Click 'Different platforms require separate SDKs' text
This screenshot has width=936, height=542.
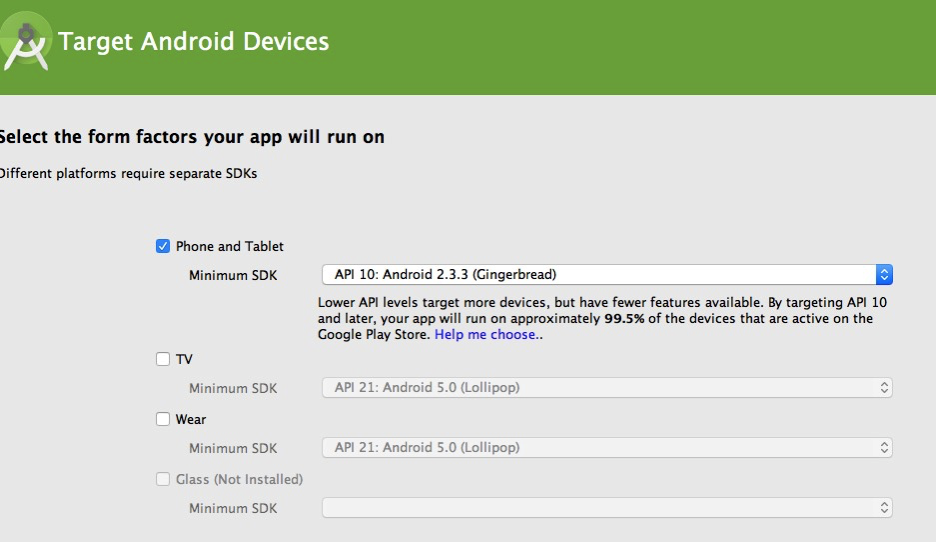click(128, 174)
